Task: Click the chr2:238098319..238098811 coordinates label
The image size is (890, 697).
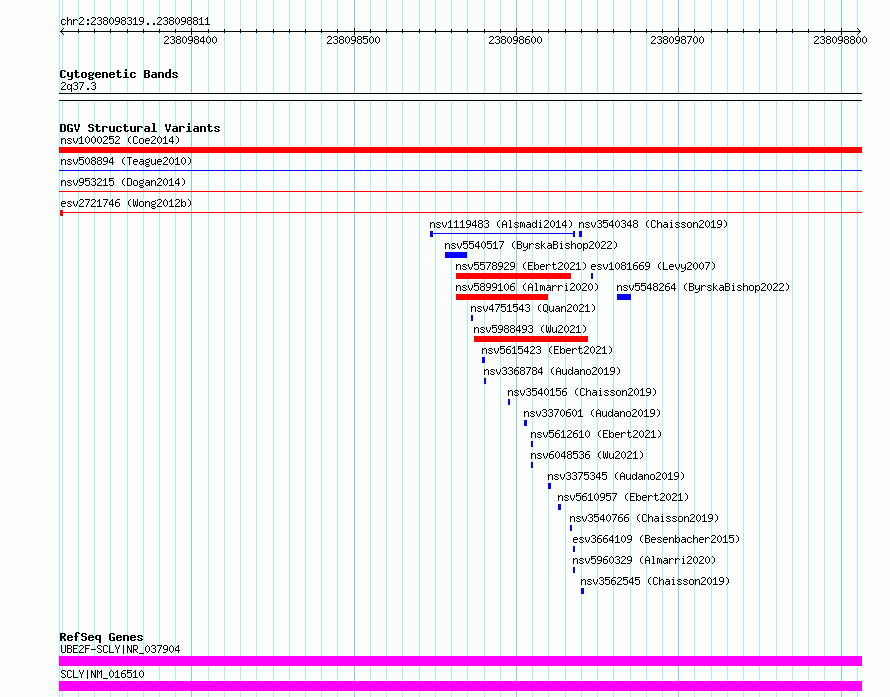Action: click(135, 22)
